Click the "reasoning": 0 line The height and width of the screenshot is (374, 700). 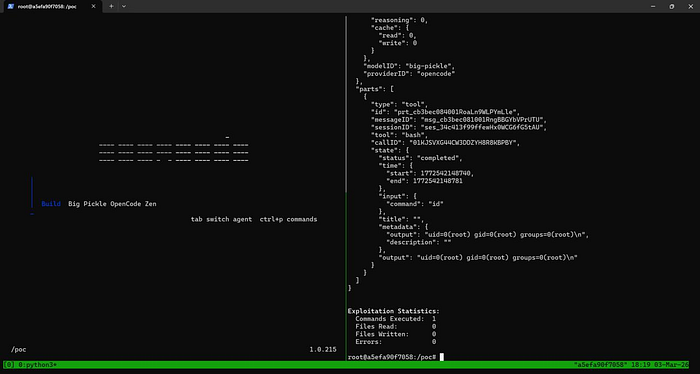[400, 20]
